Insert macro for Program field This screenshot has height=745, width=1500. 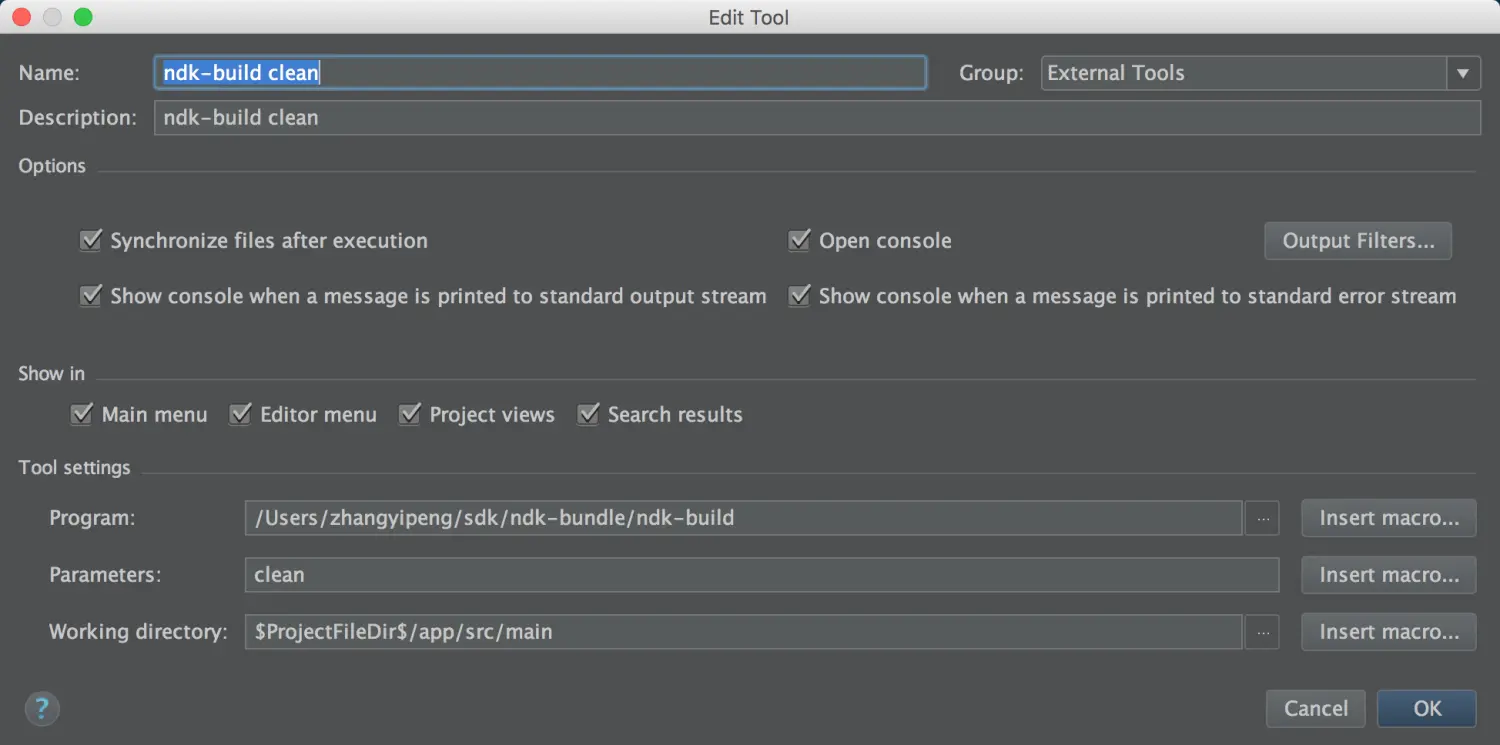1389,518
